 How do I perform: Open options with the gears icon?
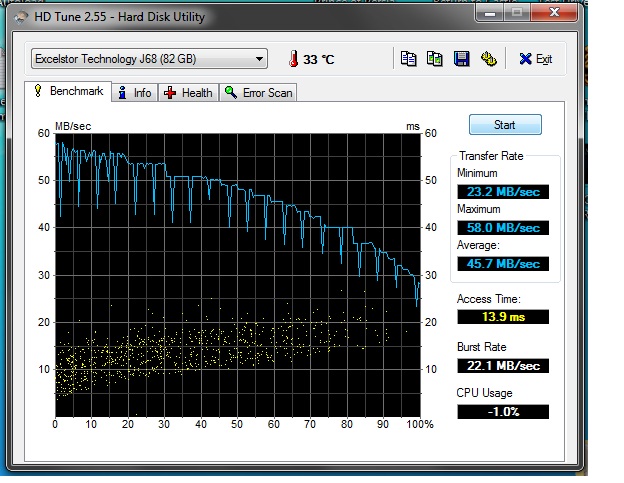click(489, 59)
